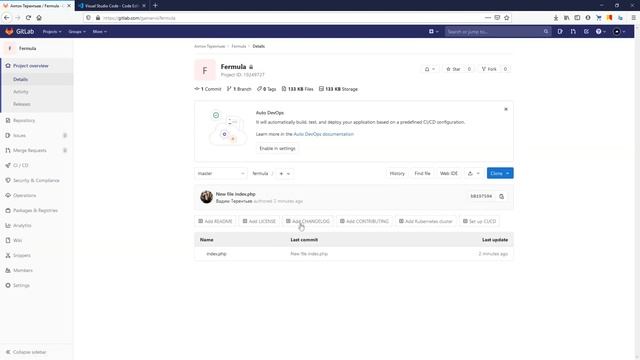This screenshot has width=640, height=360.
Task: Open the Help dropdown in the navbar
Action: pyautogui.click(x=600, y=31)
